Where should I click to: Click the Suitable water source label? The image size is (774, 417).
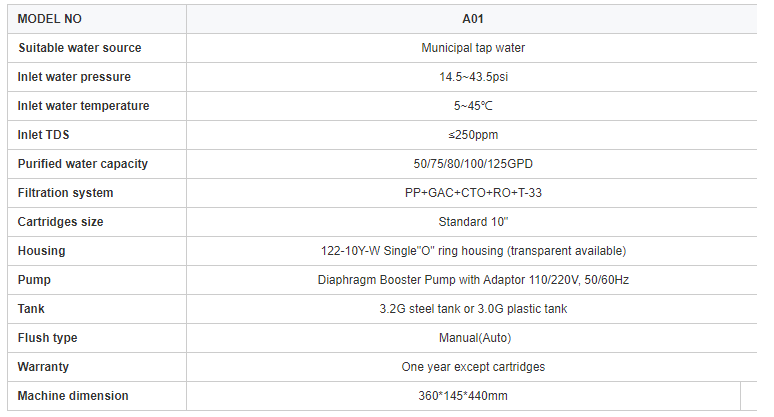[x=79, y=48]
